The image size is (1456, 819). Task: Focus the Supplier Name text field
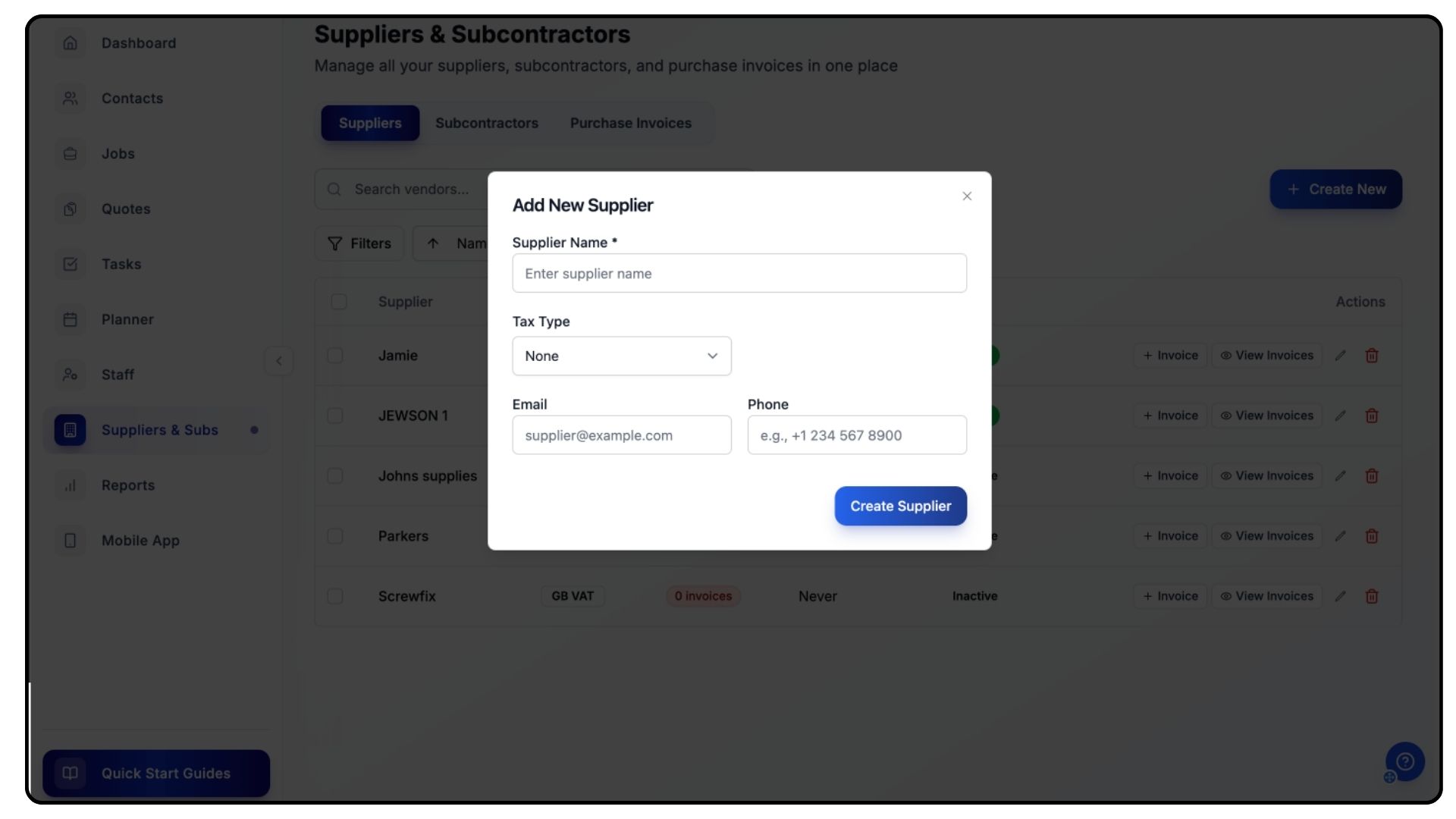pos(739,274)
